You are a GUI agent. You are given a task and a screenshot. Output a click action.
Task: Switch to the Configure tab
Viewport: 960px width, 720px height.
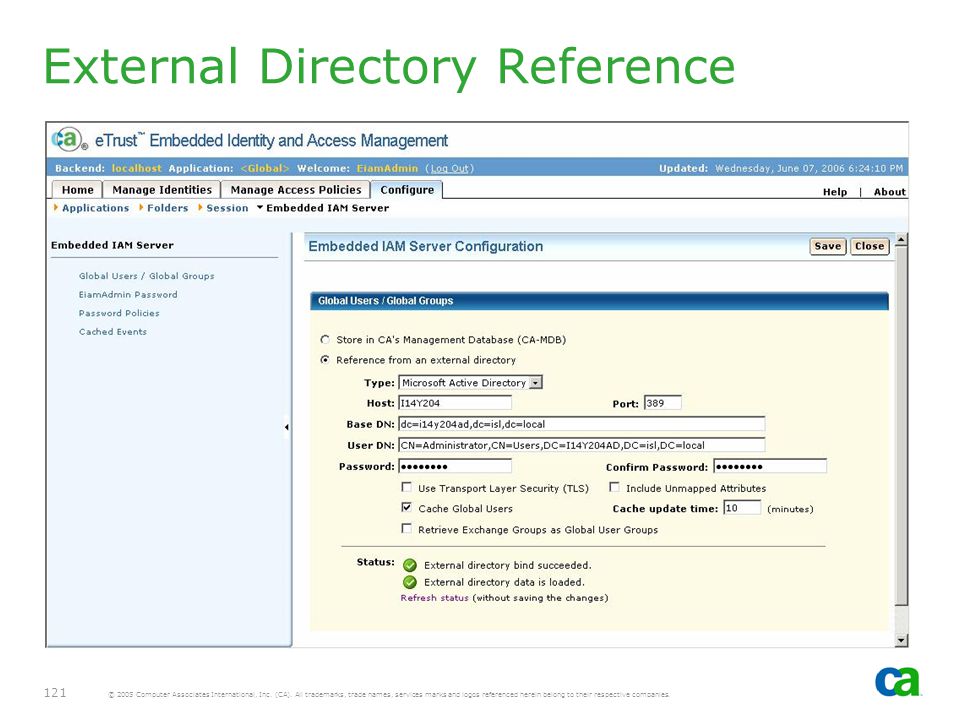(407, 190)
